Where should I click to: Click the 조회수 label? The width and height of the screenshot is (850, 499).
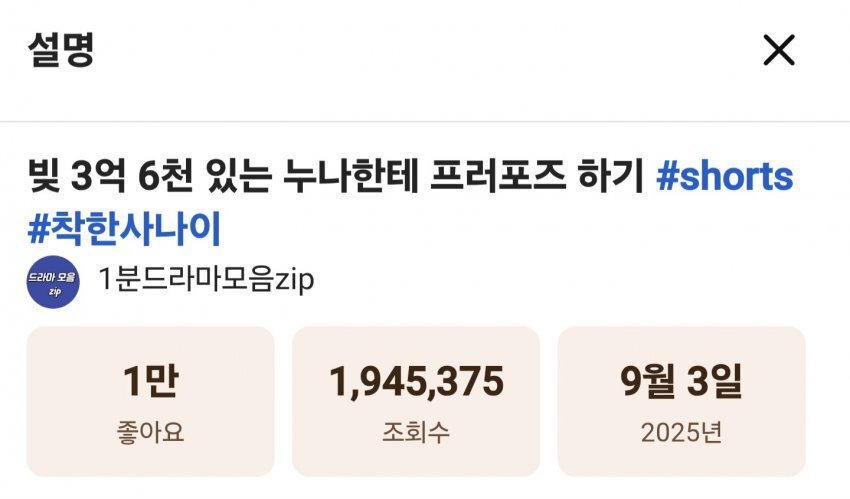click(416, 433)
